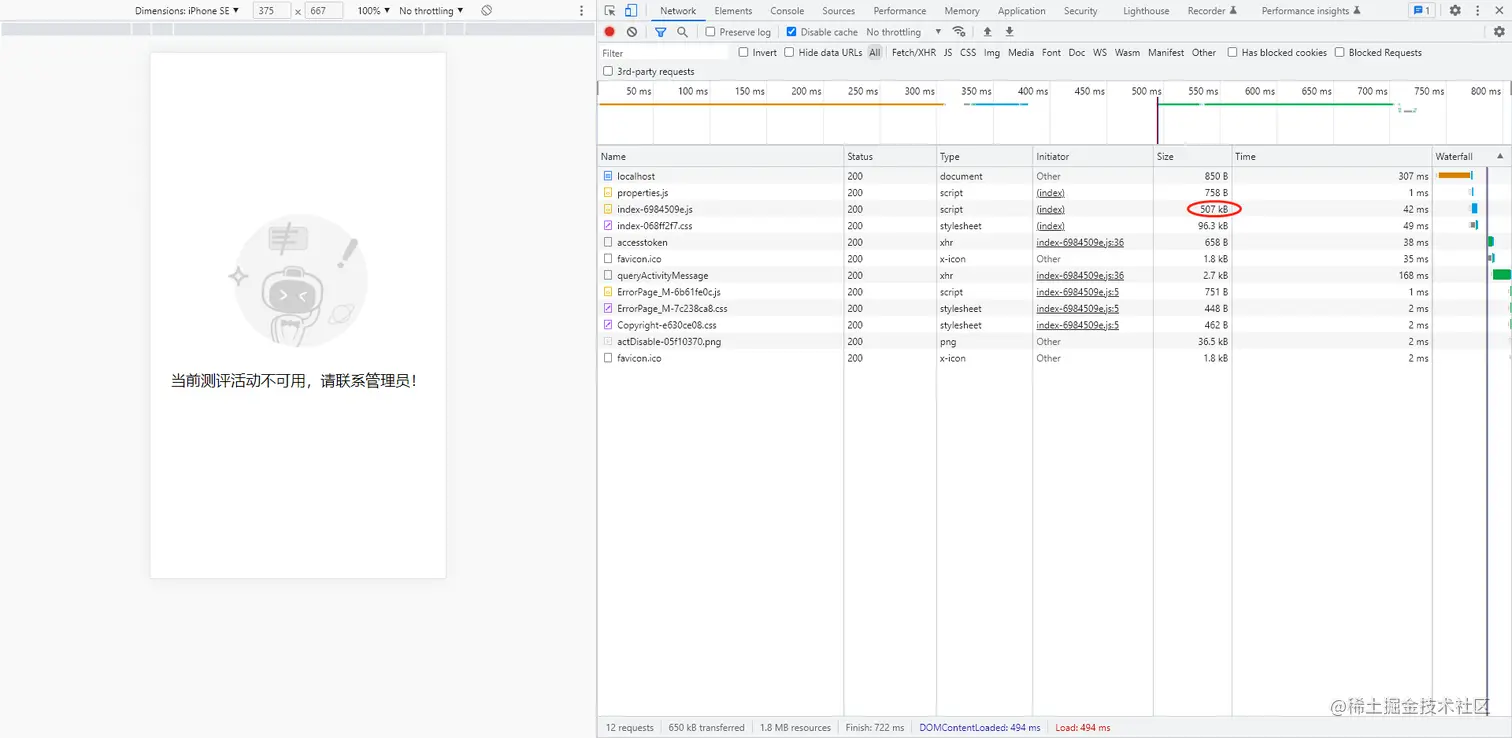The image size is (1512, 738).
Task: Open DevTools customize three-dot menu
Action: point(1478,11)
